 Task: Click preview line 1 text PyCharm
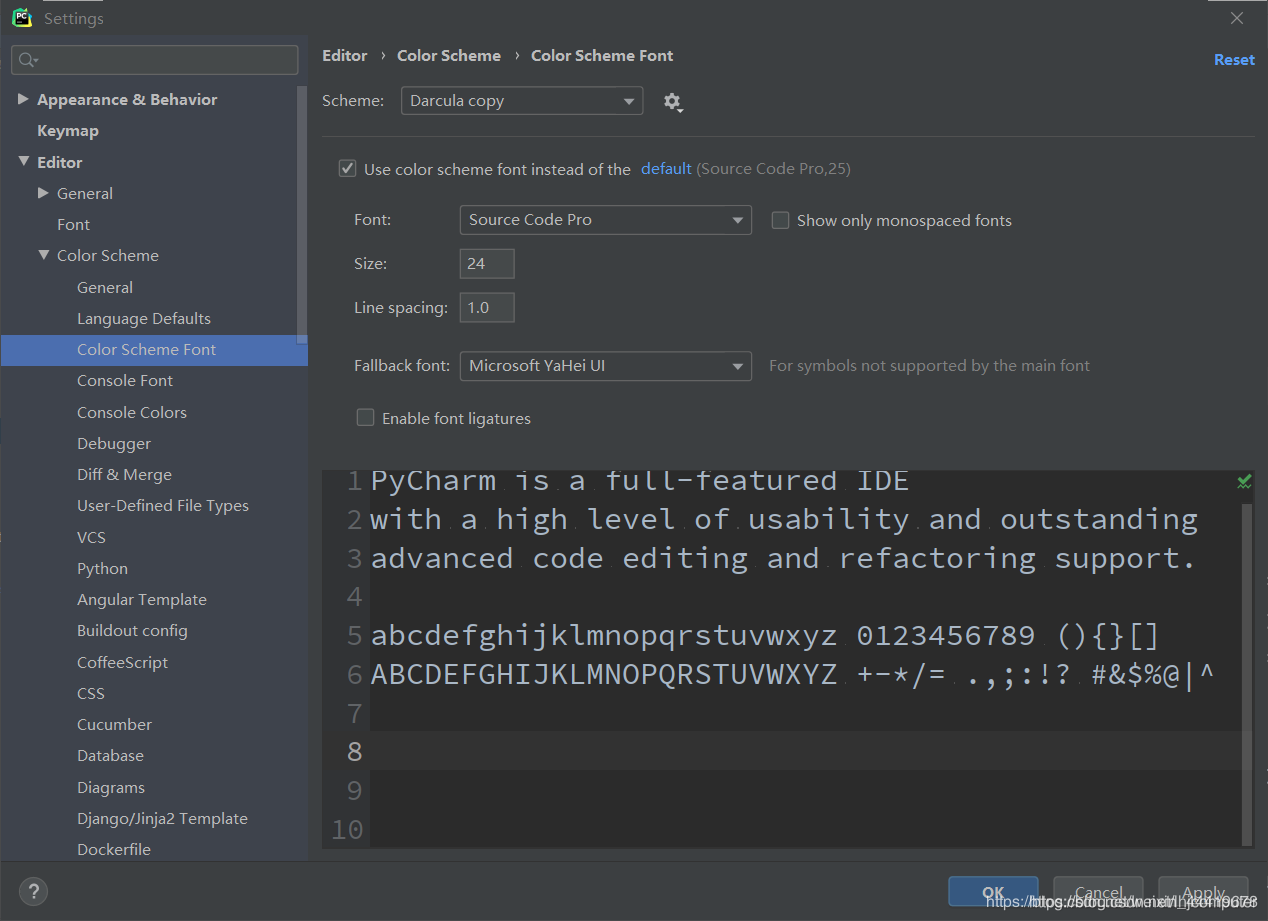pos(433,480)
